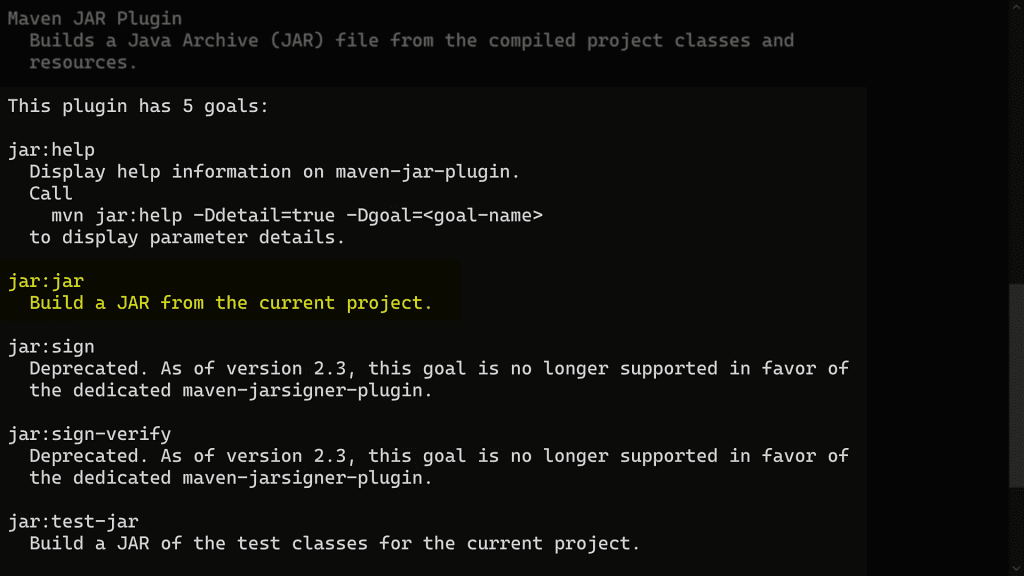Screen dimensions: 1024x576
Task: Click the 'to display parameter details.' line
Action: point(187,238)
